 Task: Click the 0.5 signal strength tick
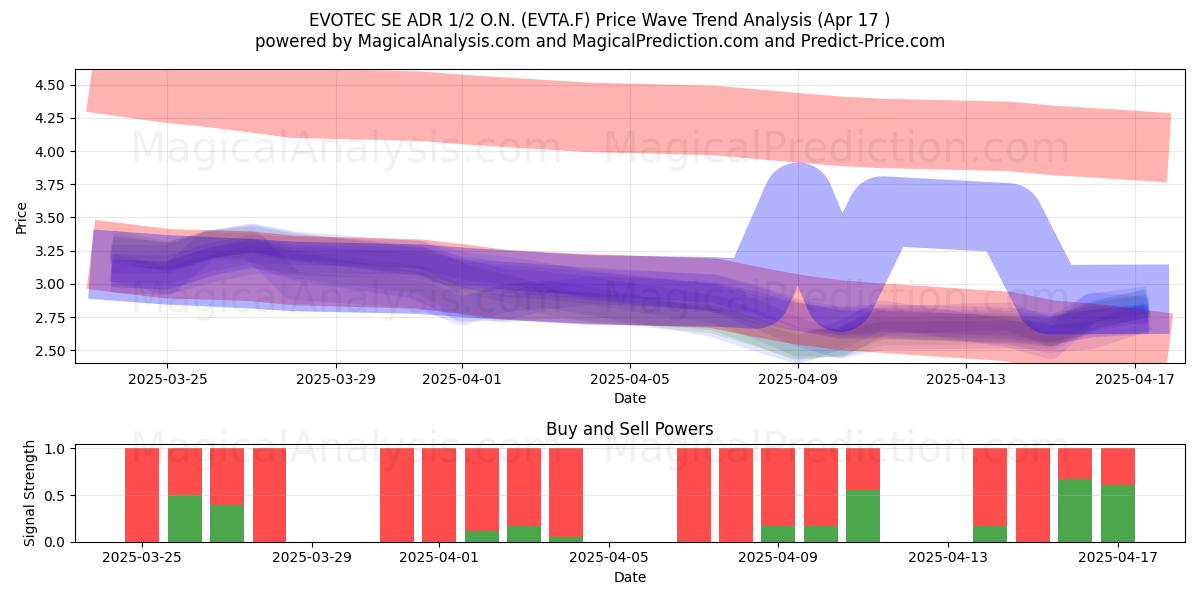(56, 496)
